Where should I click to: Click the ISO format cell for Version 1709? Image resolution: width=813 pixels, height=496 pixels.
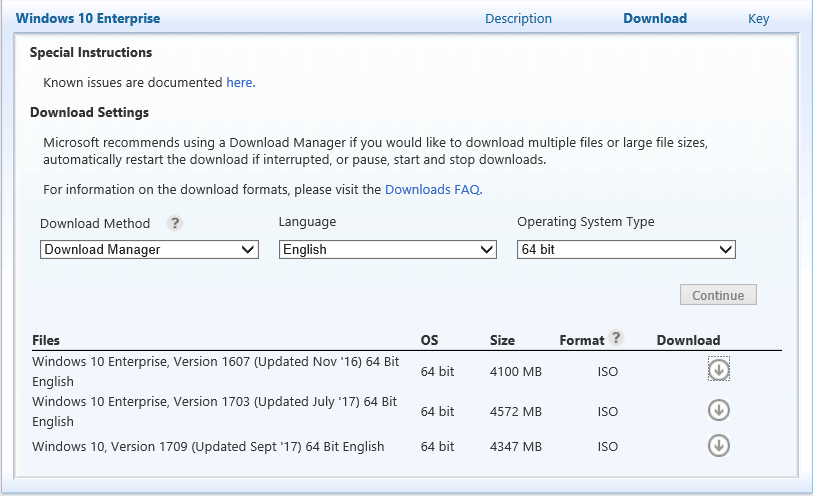pos(608,447)
